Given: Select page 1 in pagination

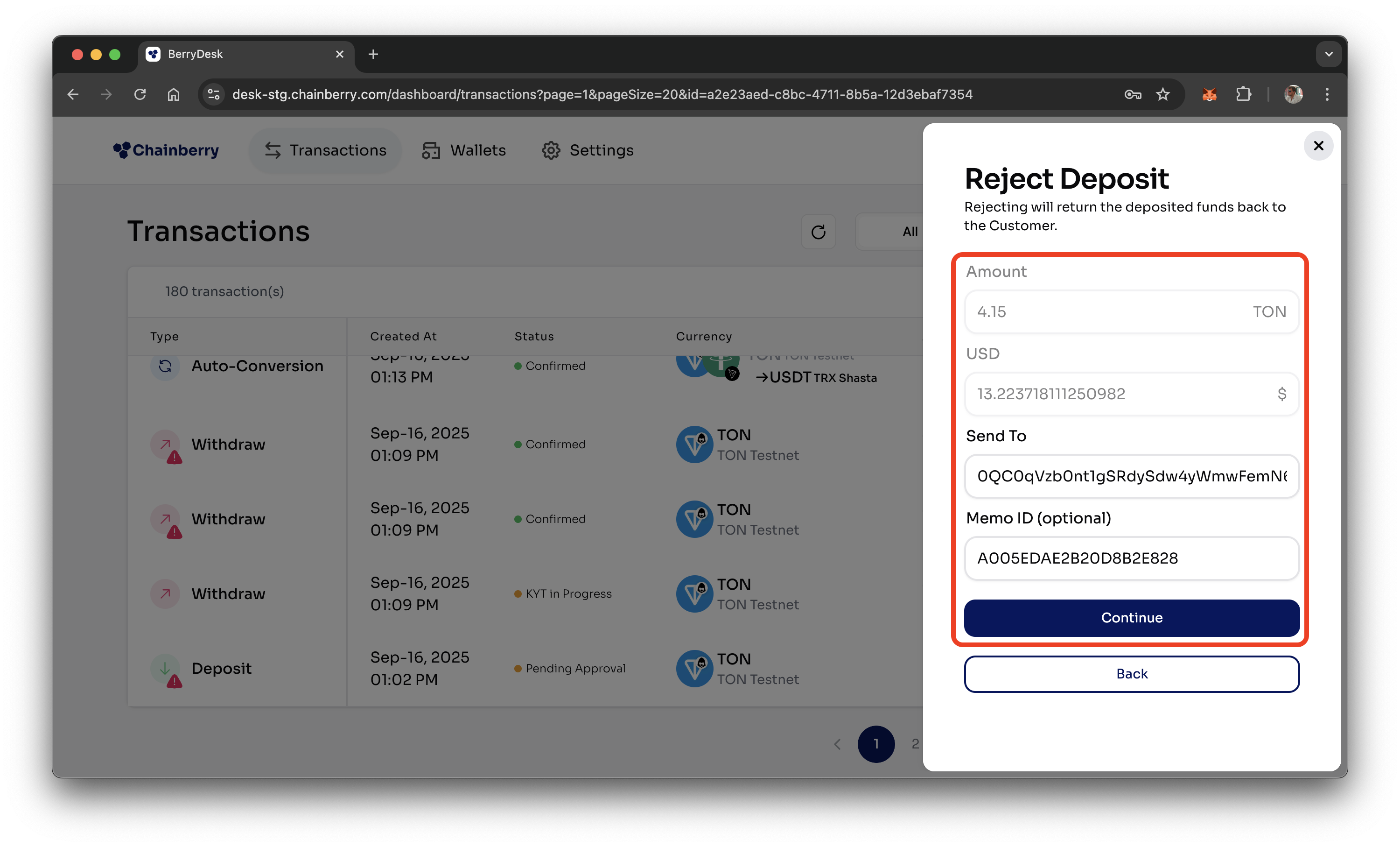Looking at the screenshot, I should [875, 744].
